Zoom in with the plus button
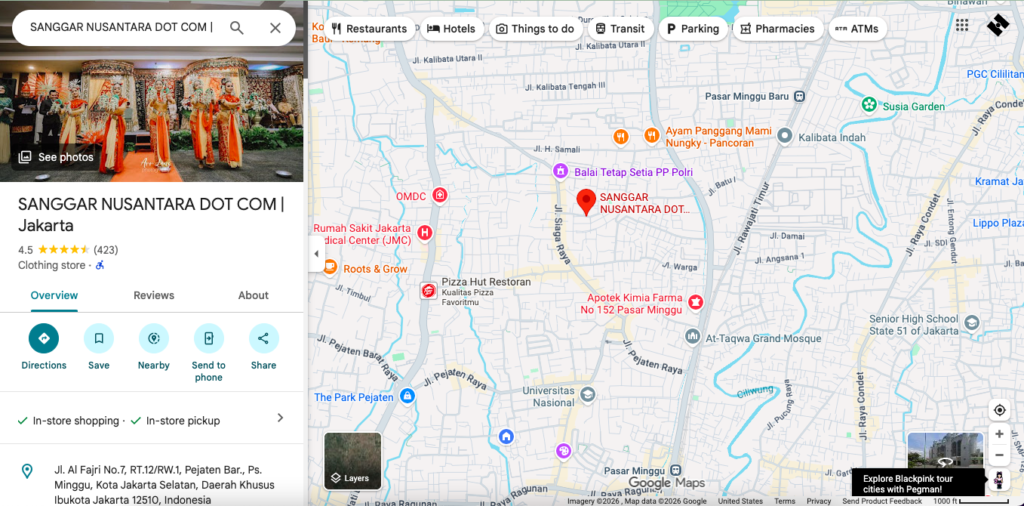This screenshot has width=1024, height=506. (x=999, y=434)
